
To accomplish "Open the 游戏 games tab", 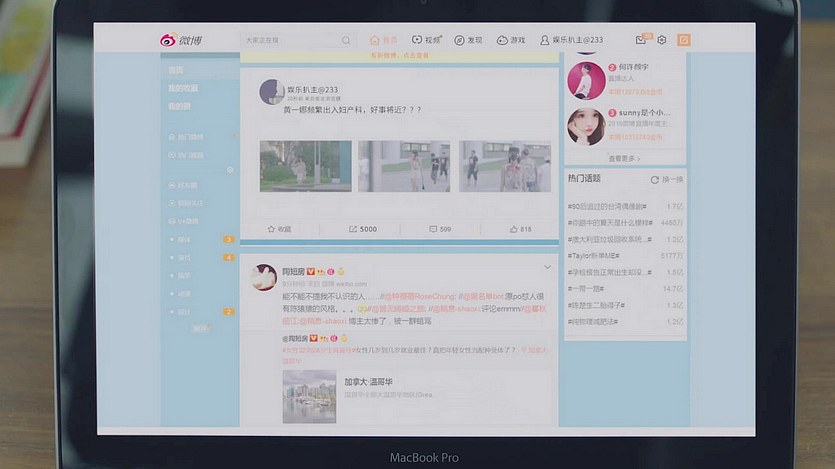I will point(511,40).
